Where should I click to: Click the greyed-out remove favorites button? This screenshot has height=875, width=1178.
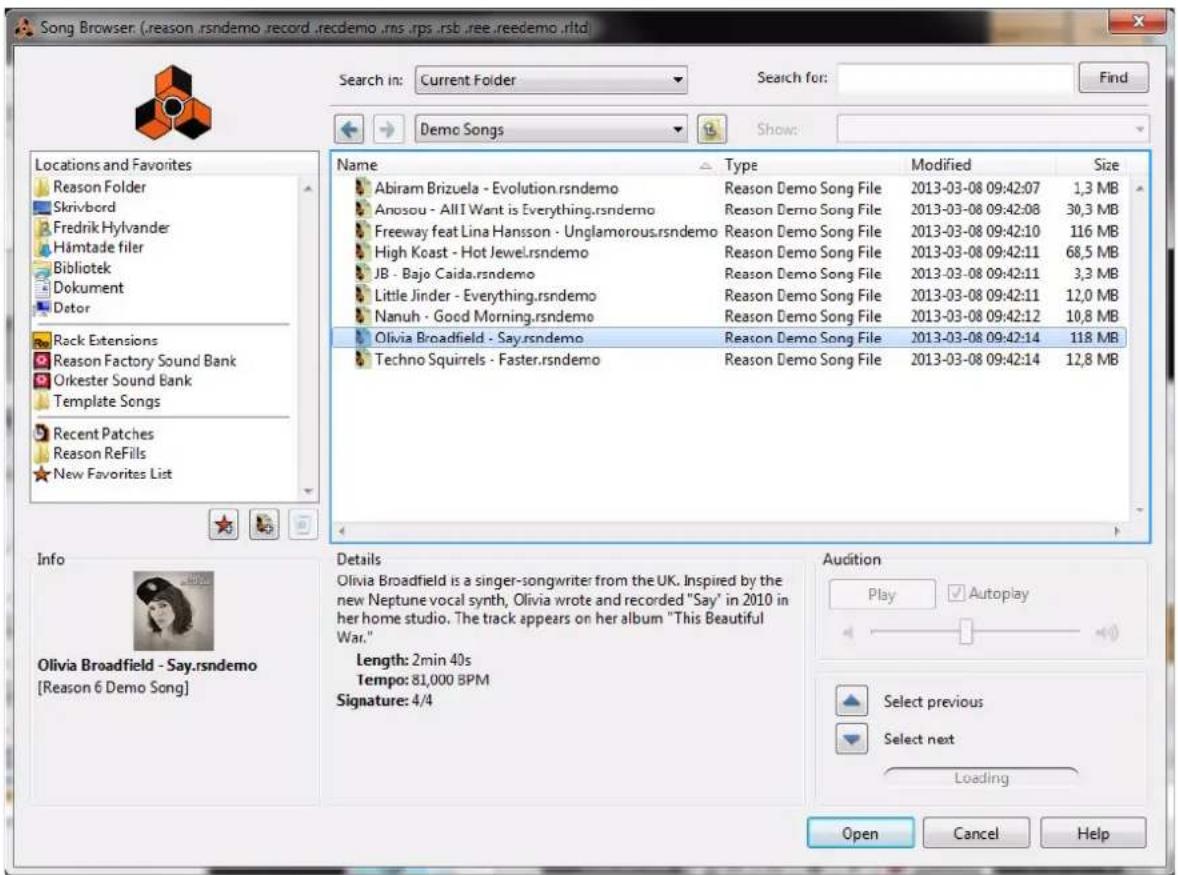(x=303, y=524)
